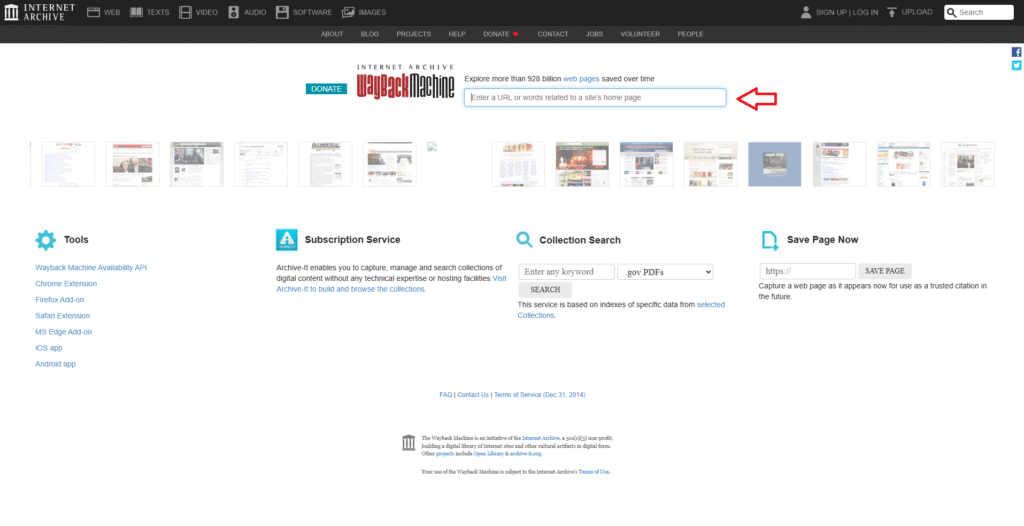
Task: Open the archive-it.org footer link
Action: pos(525,453)
